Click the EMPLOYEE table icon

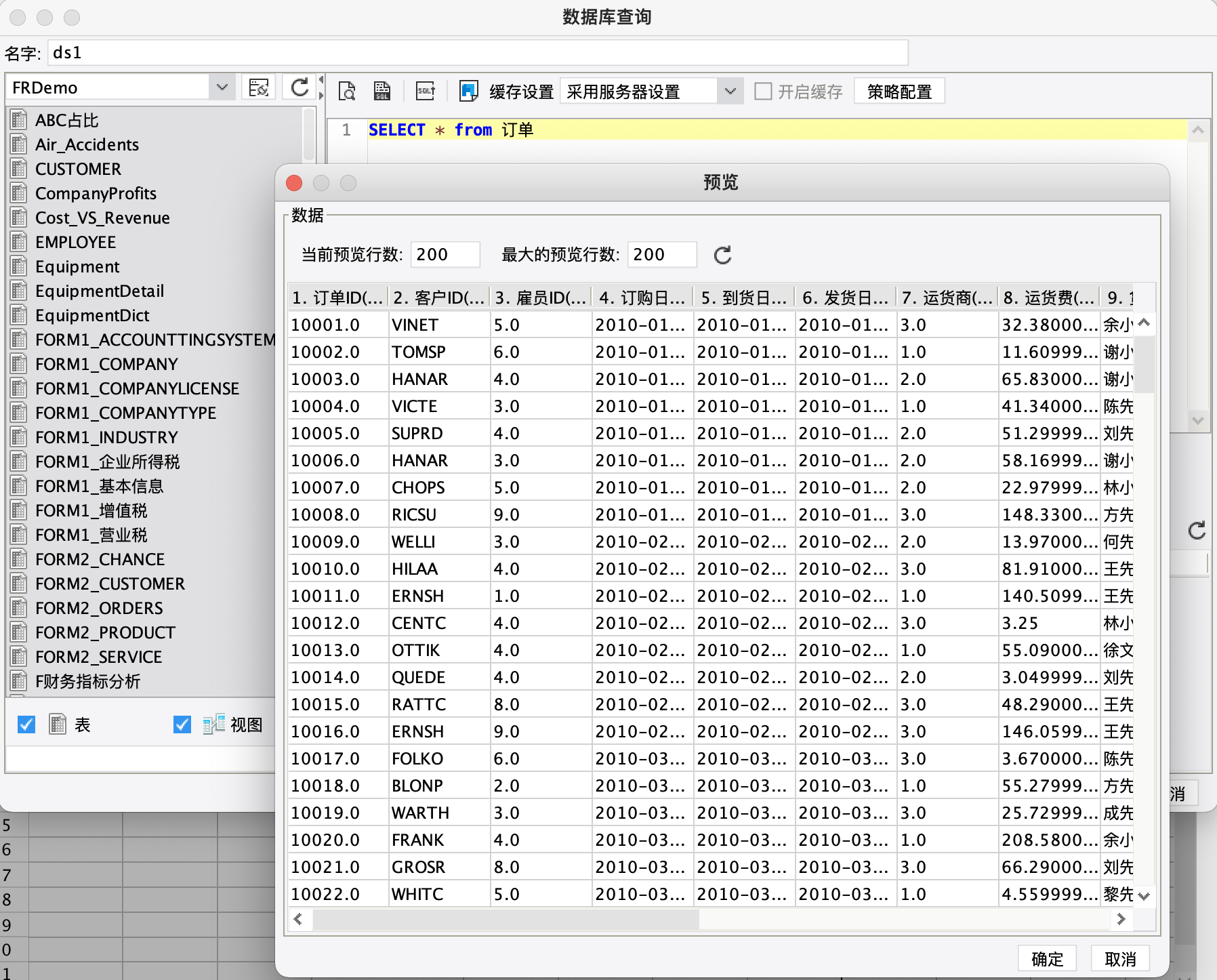[19, 242]
